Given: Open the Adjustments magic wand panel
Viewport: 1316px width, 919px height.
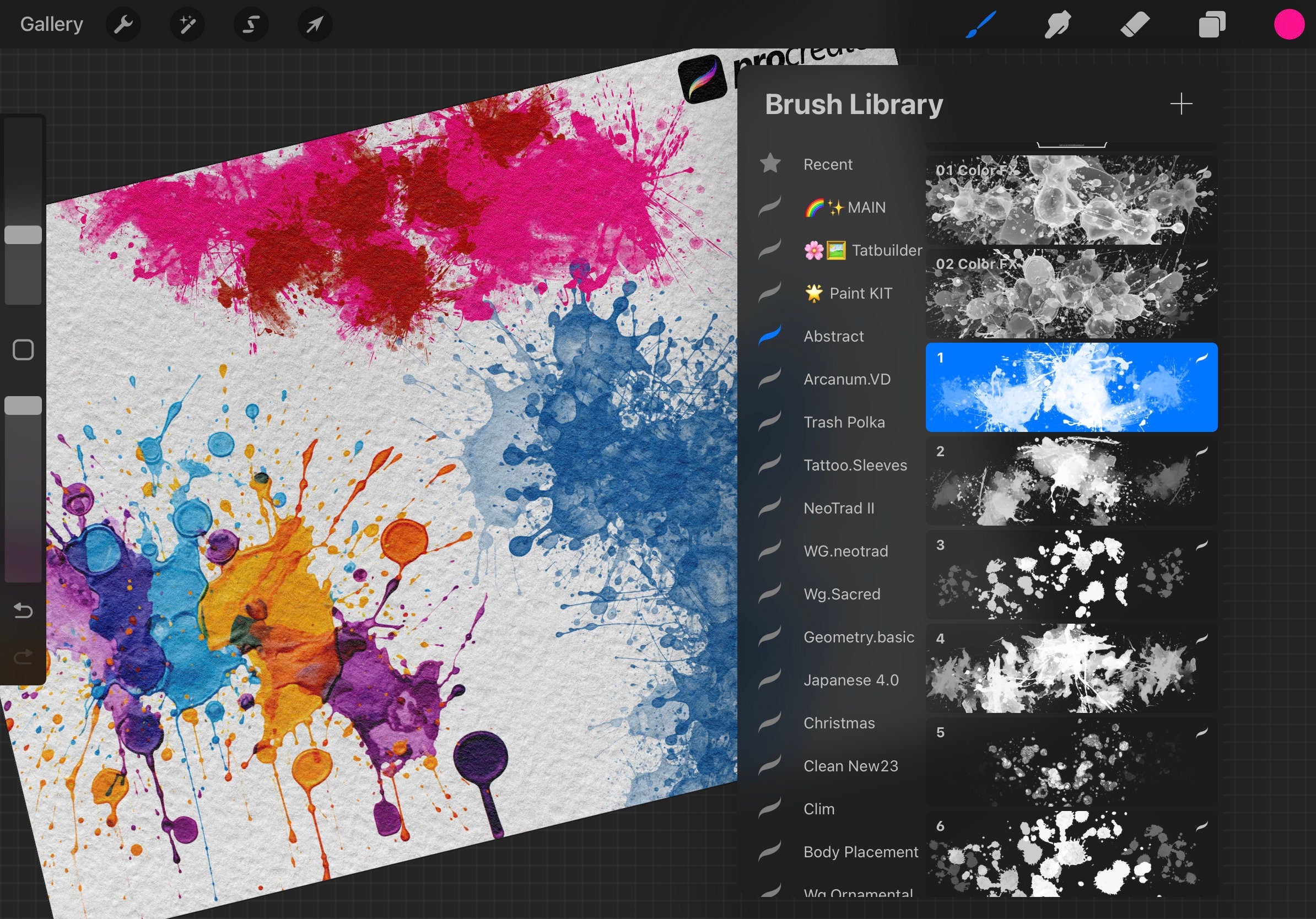Looking at the screenshot, I should (x=187, y=24).
